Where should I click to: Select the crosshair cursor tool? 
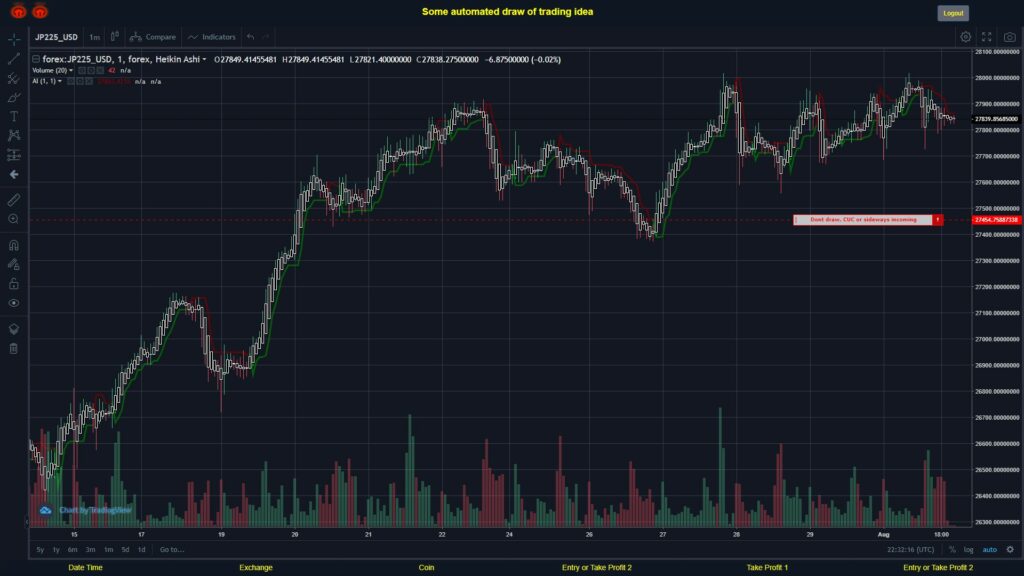[x=14, y=39]
